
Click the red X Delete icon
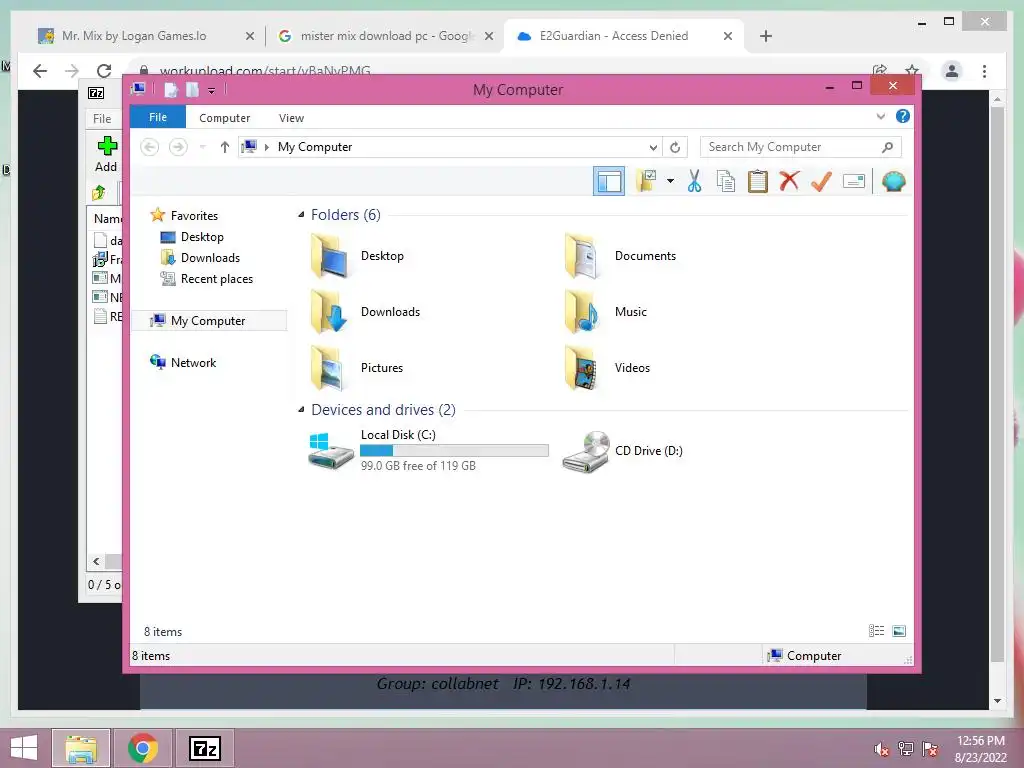tap(789, 181)
